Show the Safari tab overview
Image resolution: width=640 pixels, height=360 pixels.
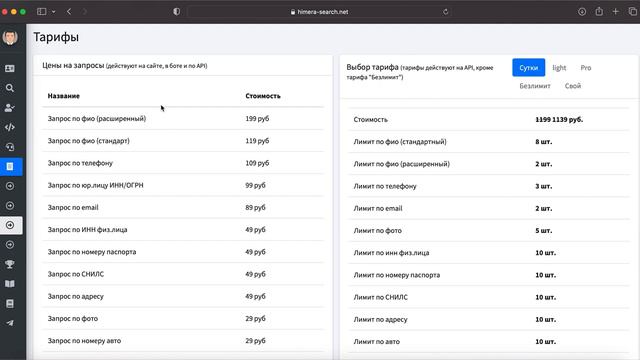[x=633, y=12]
